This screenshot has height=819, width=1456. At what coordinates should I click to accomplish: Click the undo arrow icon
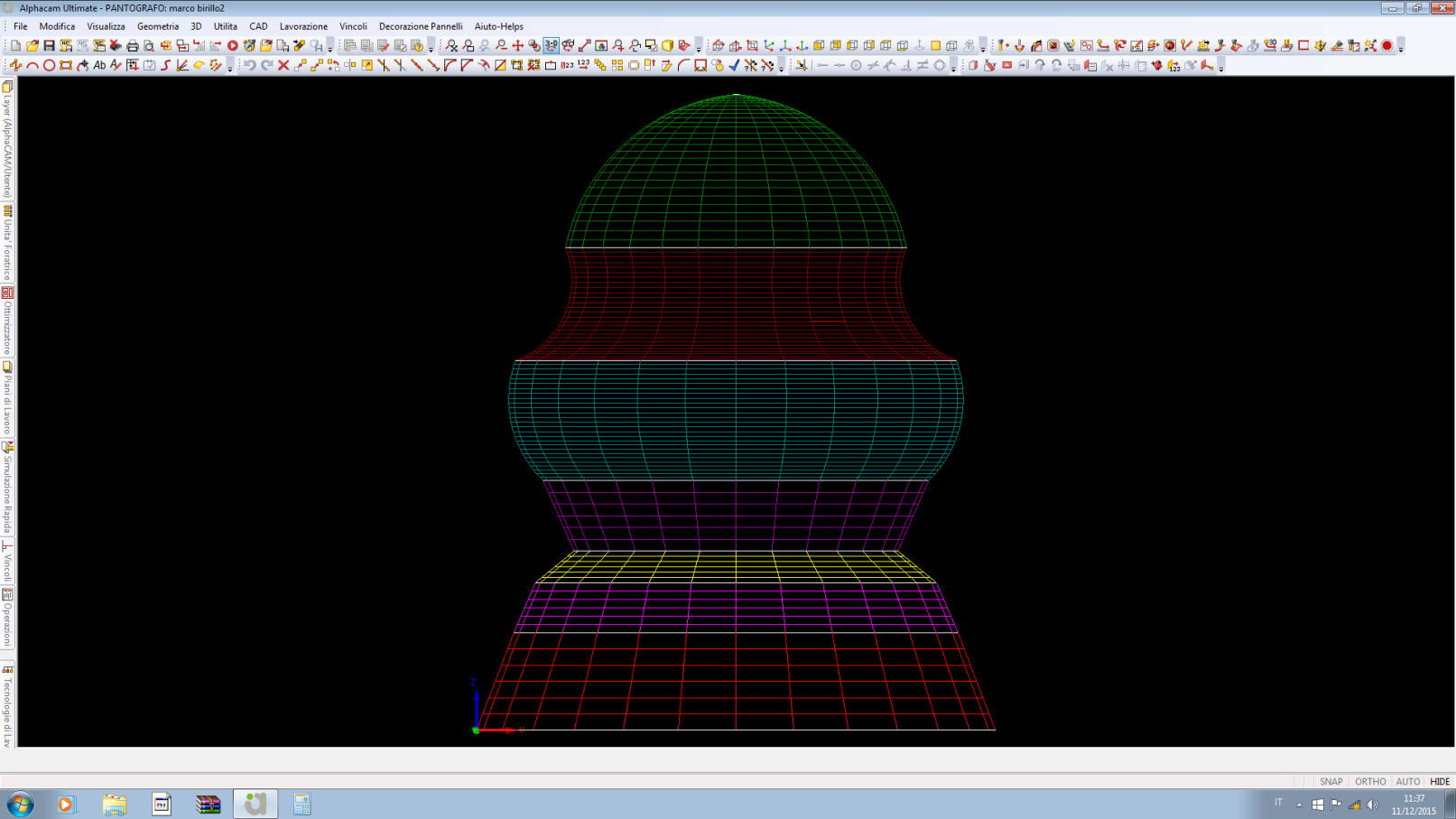click(x=250, y=65)
